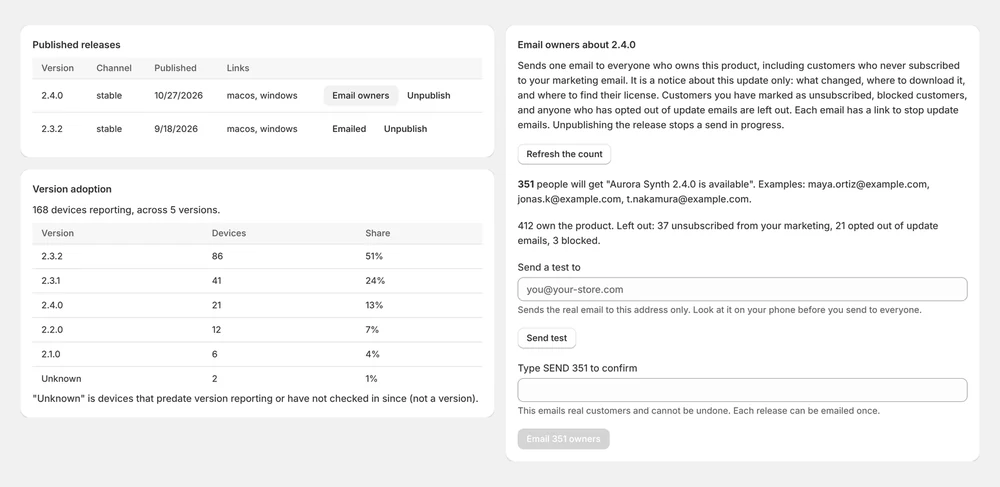
Task: Click the Share column header
Action: 378,233
